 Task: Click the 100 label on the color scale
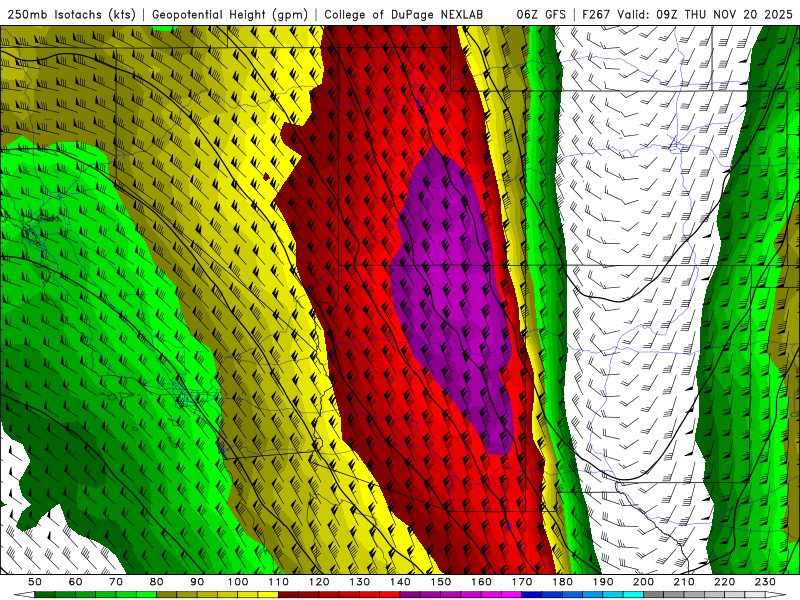click(238, 582)
